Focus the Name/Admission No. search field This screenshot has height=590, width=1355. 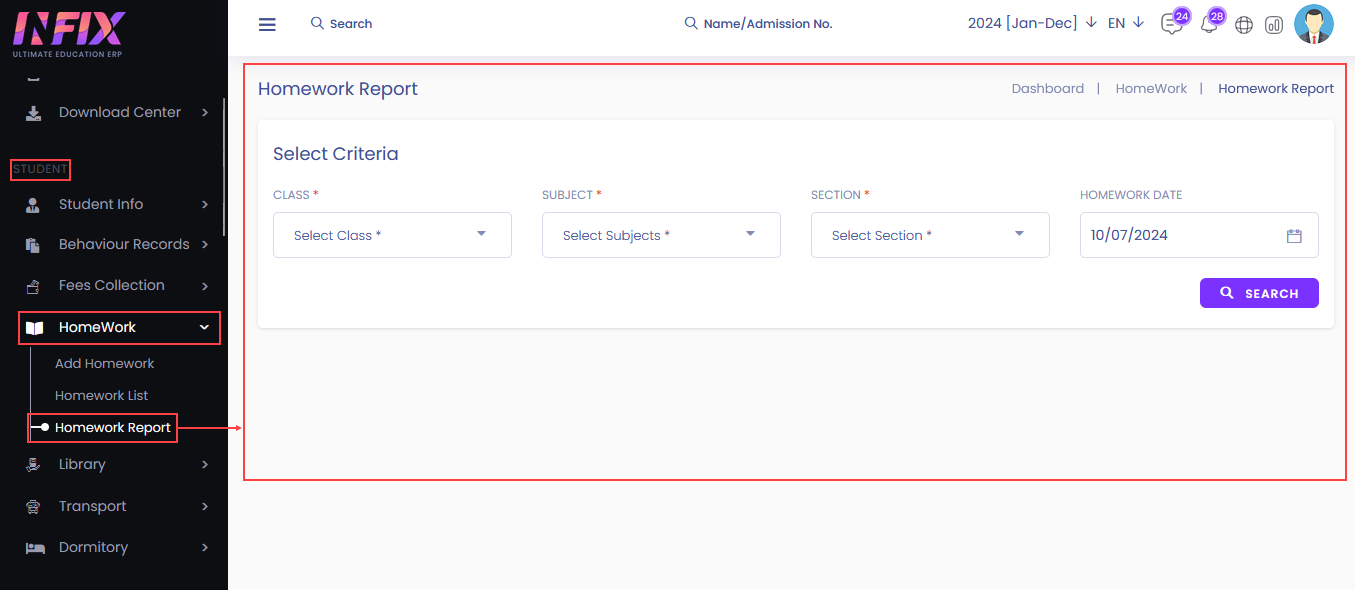tap(768, 24)
